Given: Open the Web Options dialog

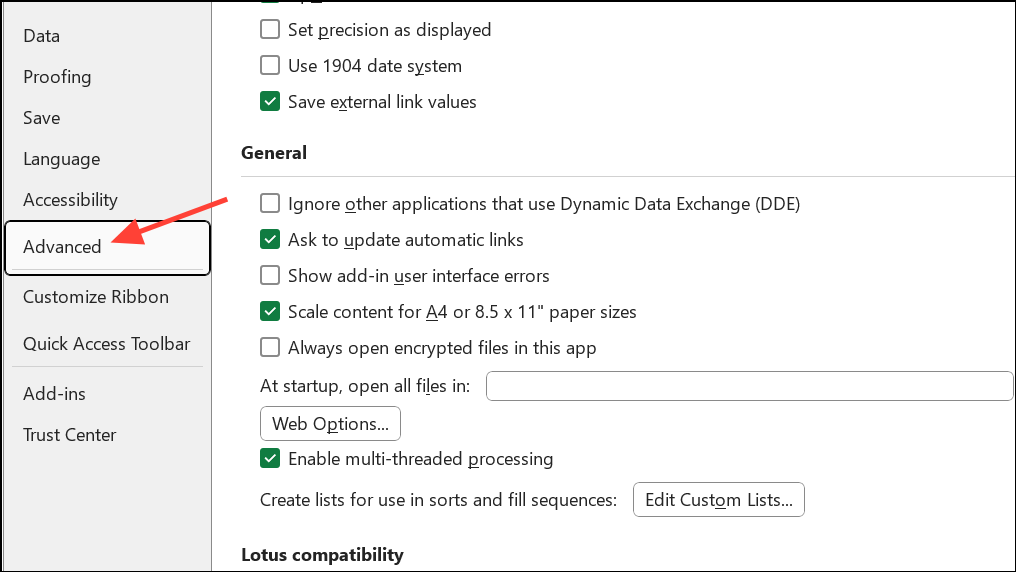Looking at the screenshot, I should (x=330, y=424).
